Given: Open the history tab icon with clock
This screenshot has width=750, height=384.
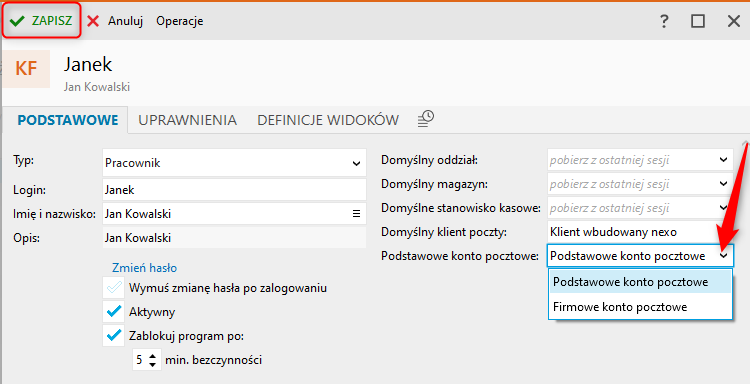Looking at the screenshot, I should [425, 119].
